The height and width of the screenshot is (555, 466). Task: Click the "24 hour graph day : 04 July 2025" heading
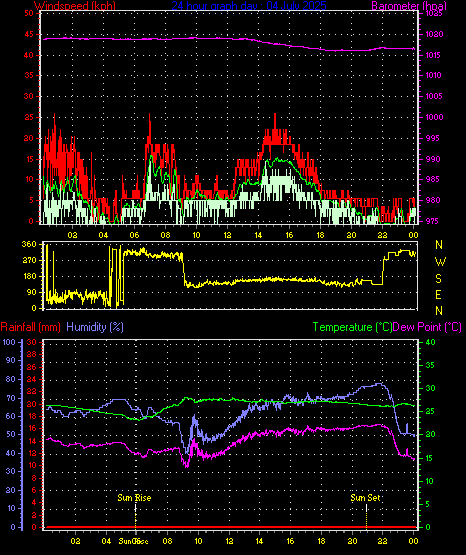(249, 5)
